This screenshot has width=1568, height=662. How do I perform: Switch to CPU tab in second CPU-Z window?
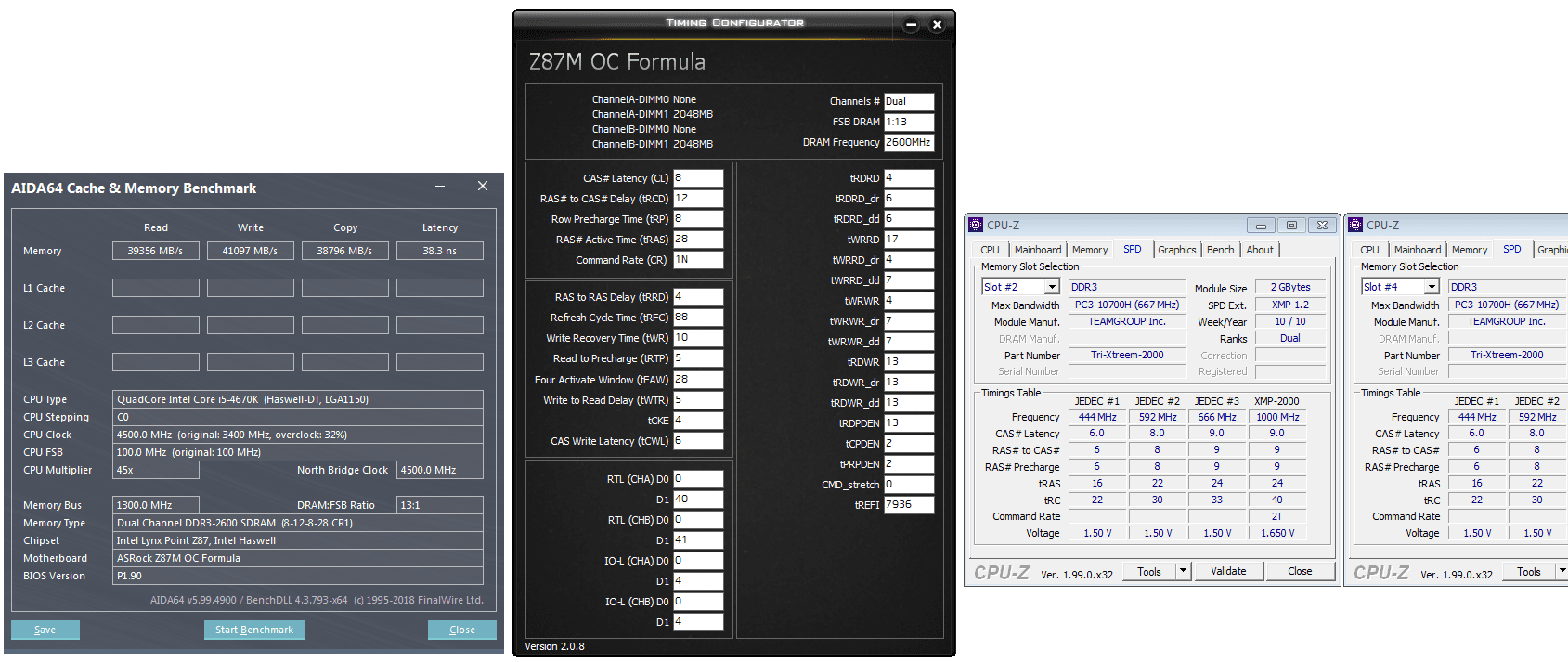[x=1369, y=250]
